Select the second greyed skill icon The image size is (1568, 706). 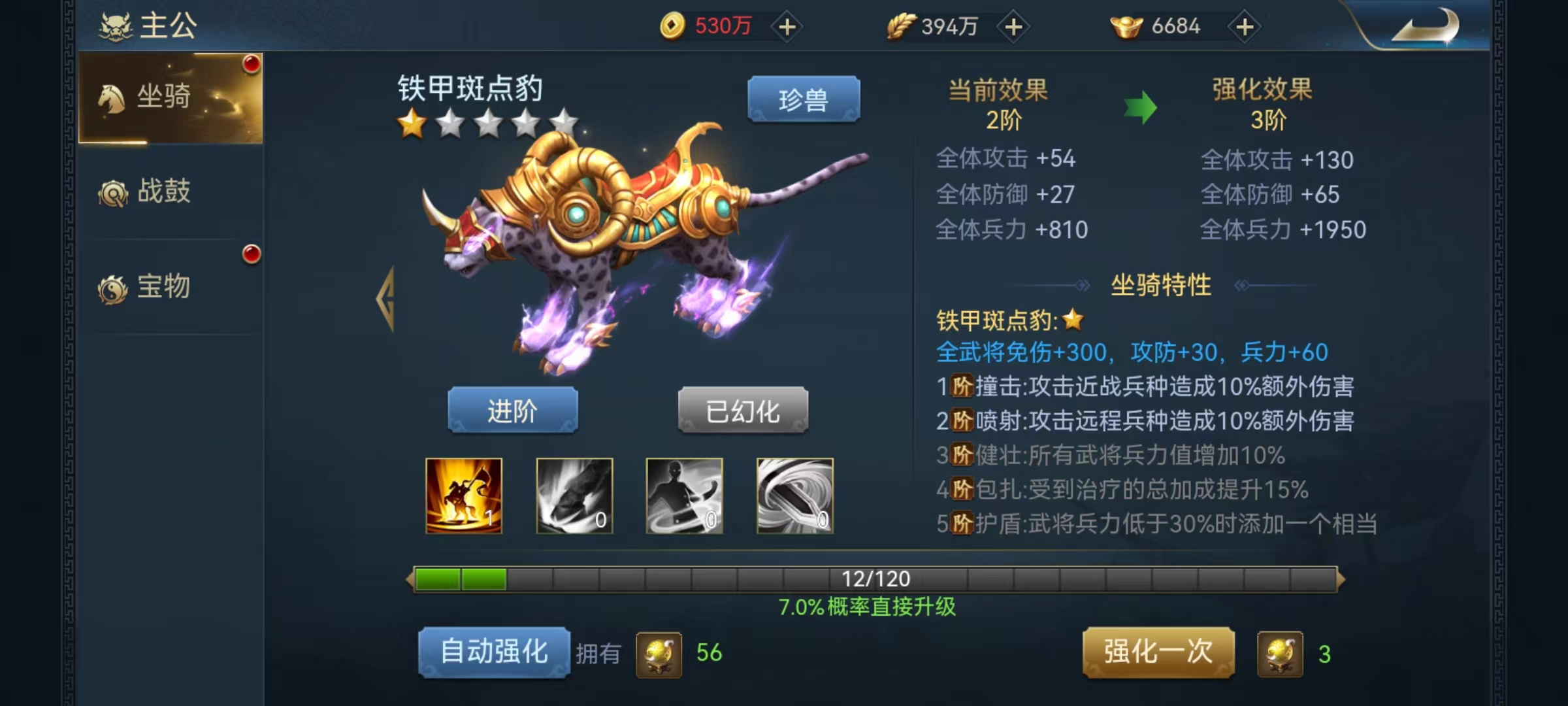pos(574,496)
